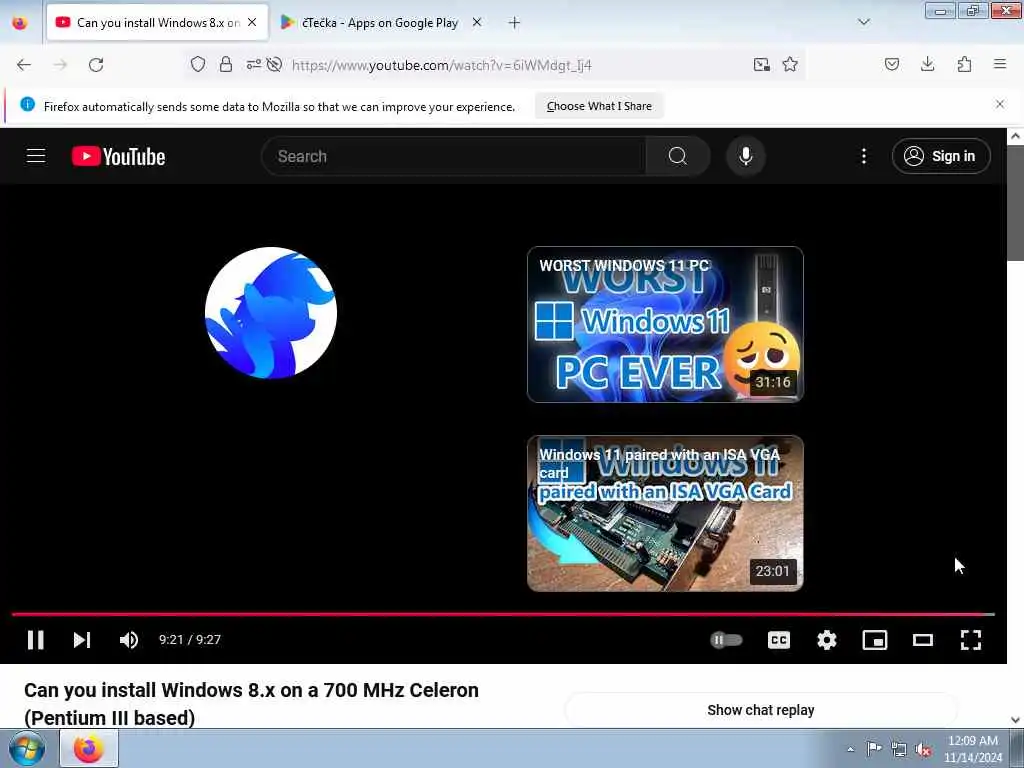
Task: Click the Save to Pocket icon
Action: coord(892,64)
